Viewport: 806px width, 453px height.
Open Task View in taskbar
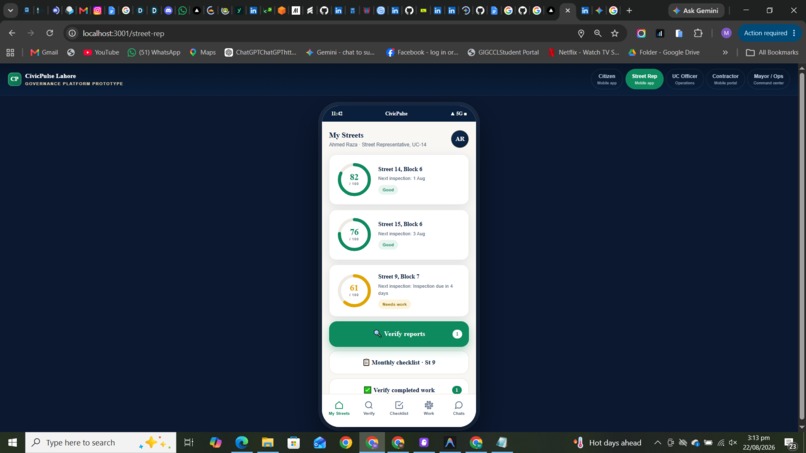[189, 443]
